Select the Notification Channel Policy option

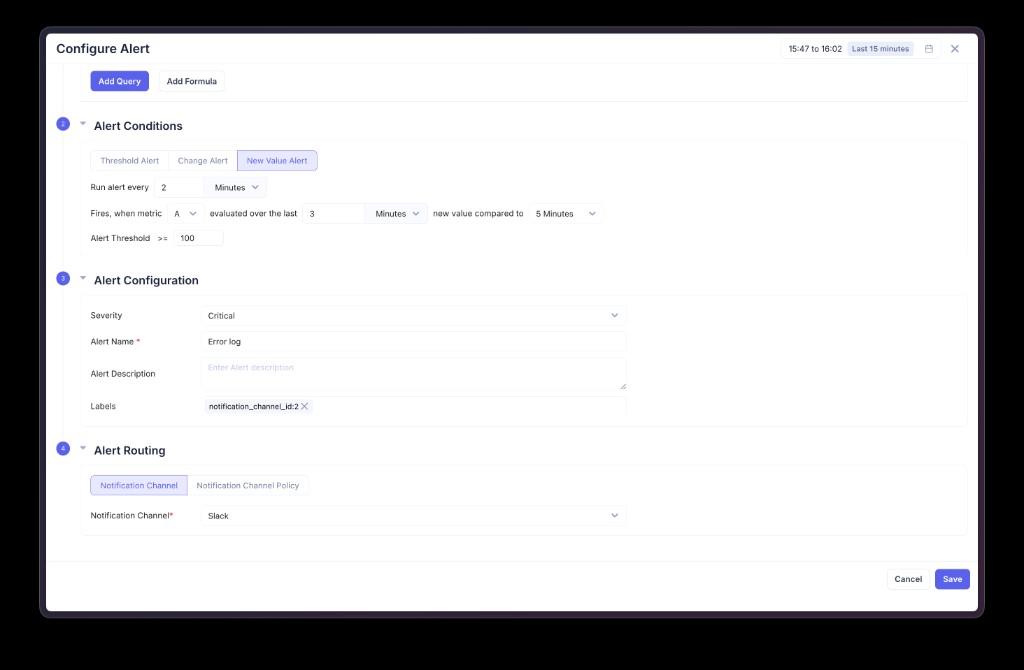(x=247, y=485)
